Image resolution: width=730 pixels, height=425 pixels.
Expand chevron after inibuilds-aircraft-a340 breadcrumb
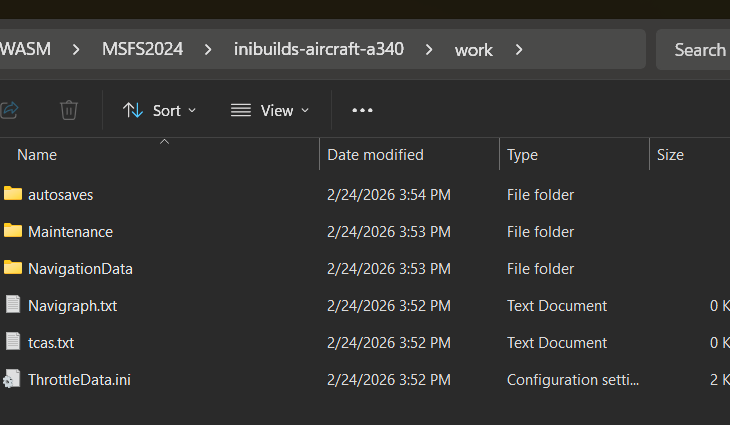pos(429,49)
